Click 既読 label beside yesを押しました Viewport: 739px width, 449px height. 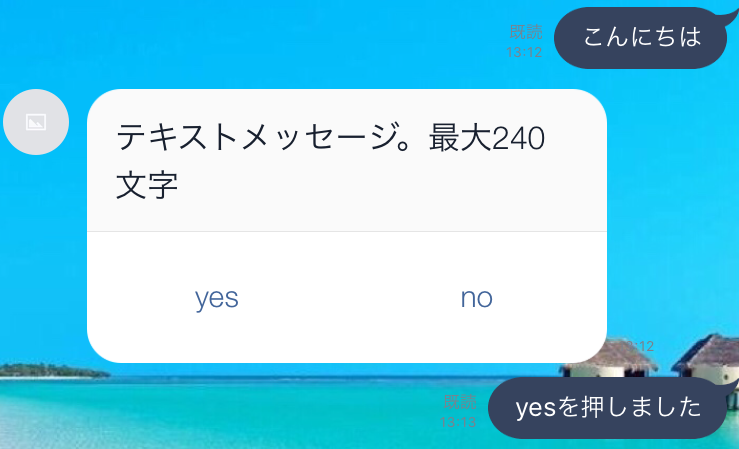tap(460, 402)
